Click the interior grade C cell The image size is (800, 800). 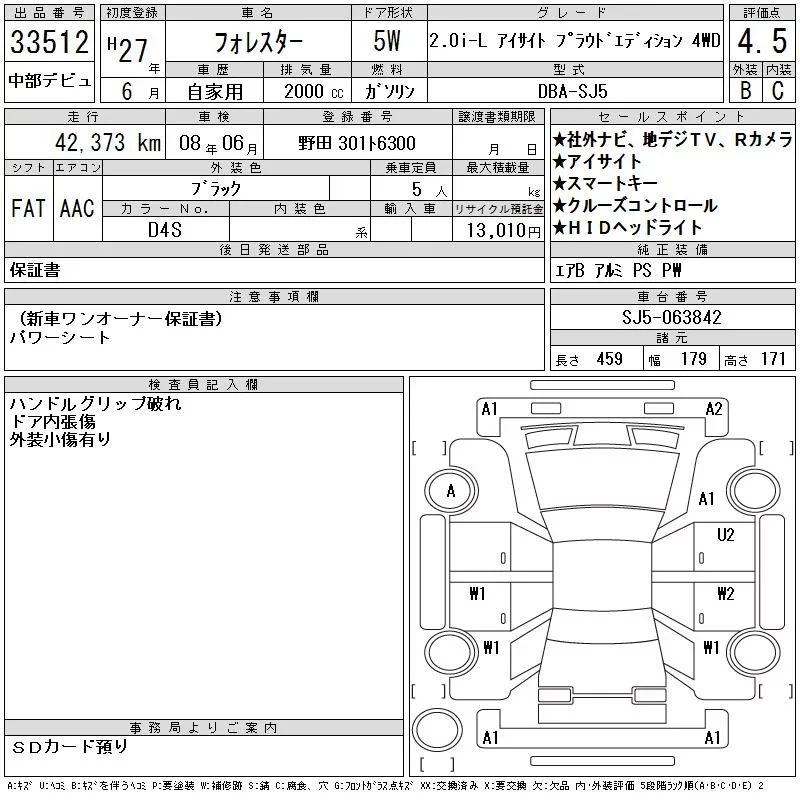[x=777, y=90]
